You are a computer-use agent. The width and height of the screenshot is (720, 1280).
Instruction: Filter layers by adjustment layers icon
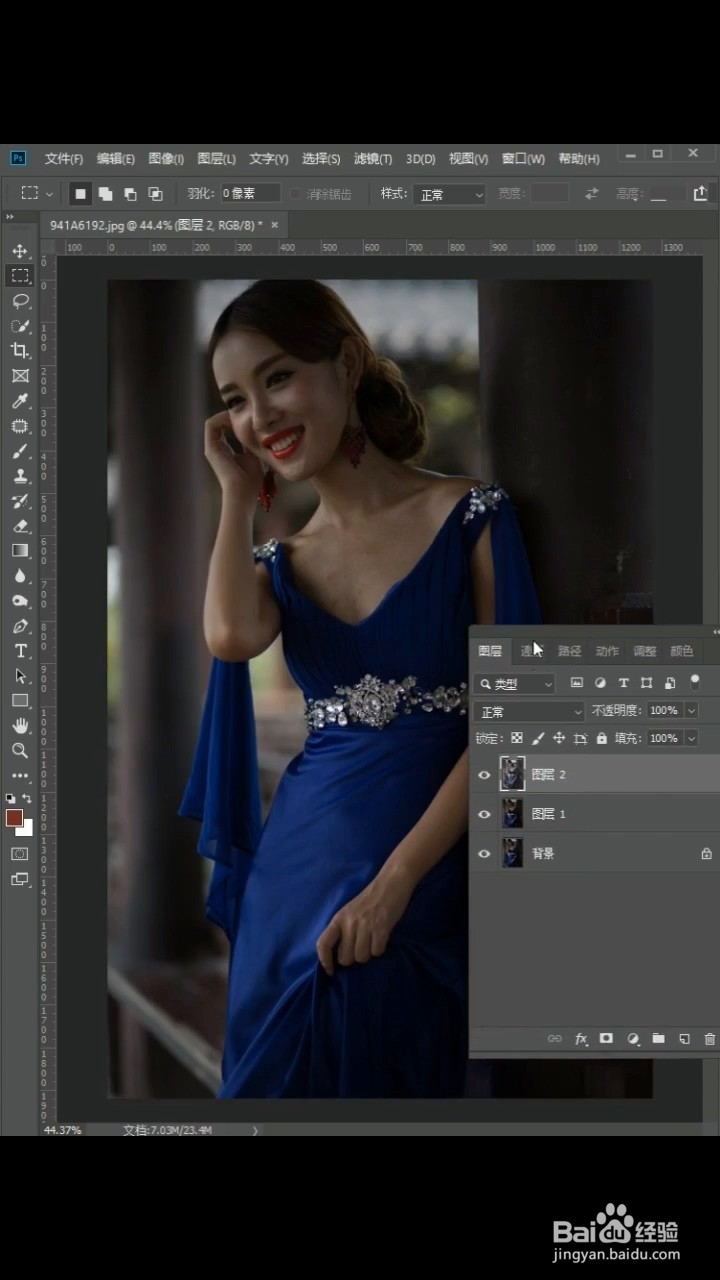tap(600, 683)
